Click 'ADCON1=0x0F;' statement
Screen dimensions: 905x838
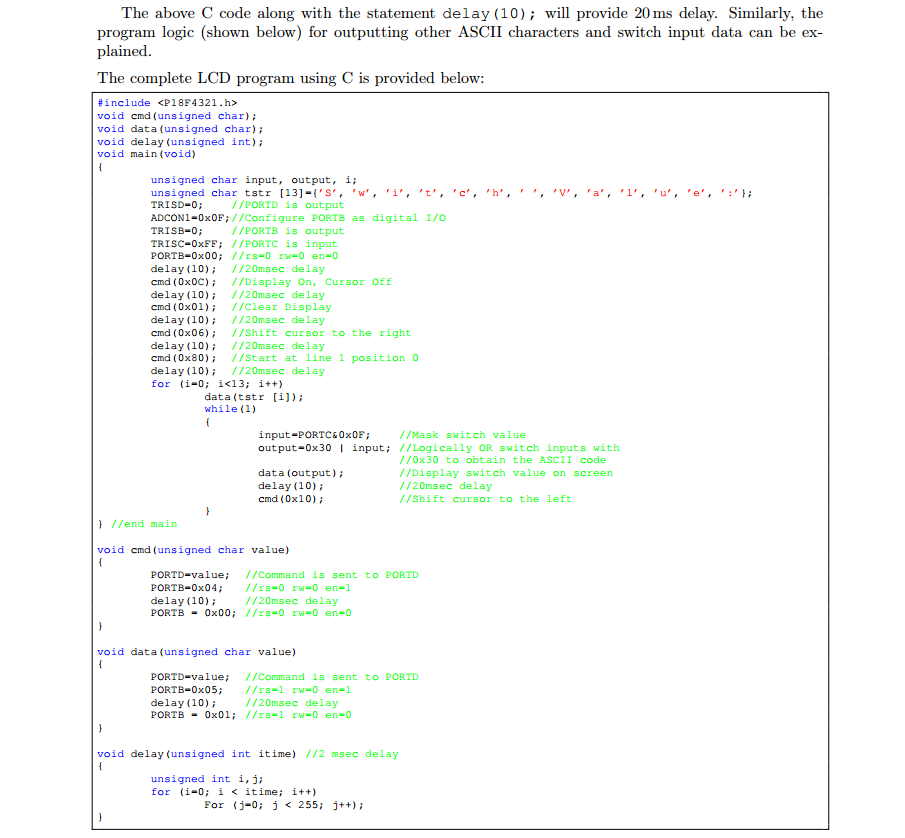pos(190,218)
